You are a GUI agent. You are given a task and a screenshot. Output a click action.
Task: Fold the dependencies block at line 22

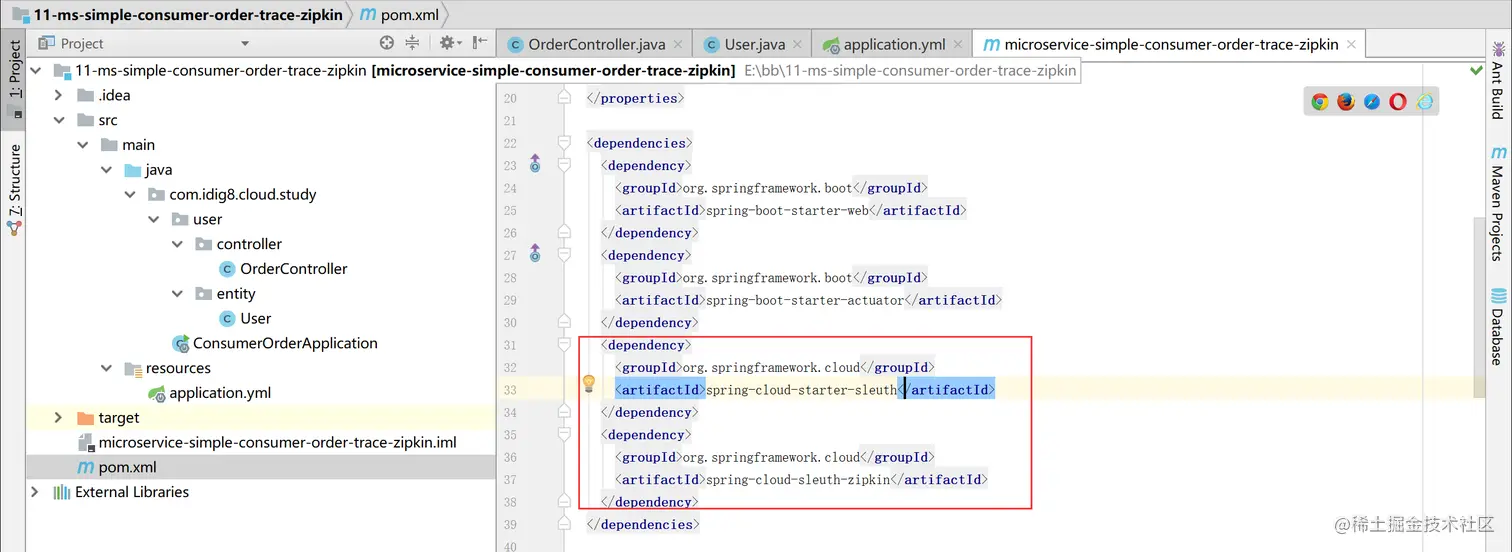pyautogui.click(x=564, y=142)
